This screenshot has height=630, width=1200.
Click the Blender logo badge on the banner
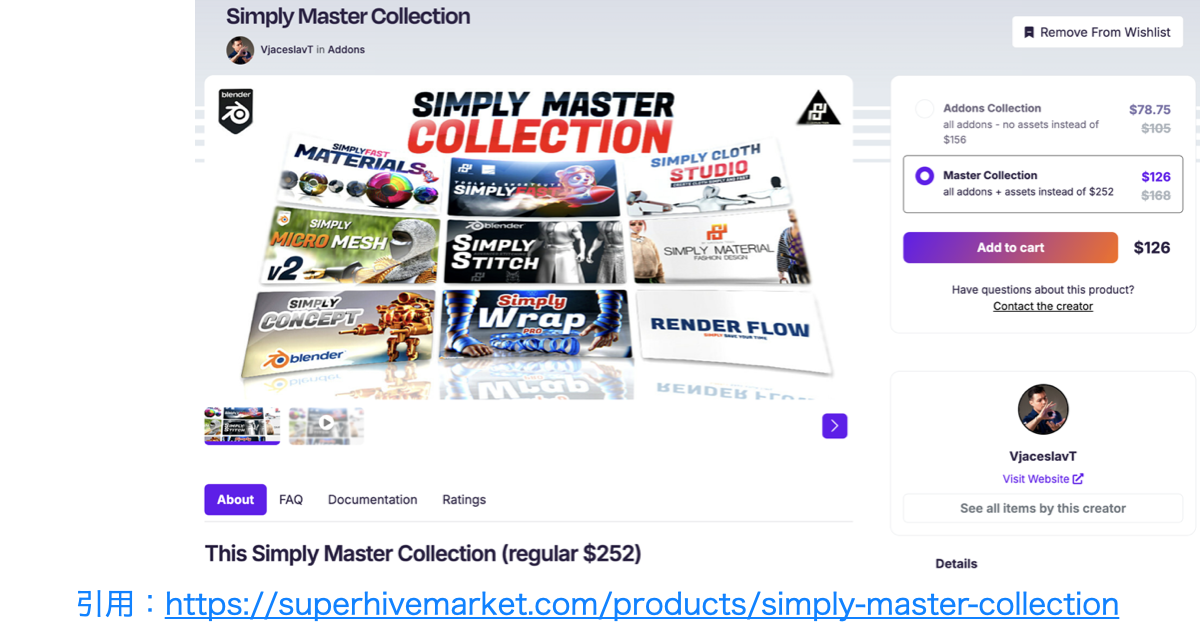pyautogui.click(x=236, y=110)
